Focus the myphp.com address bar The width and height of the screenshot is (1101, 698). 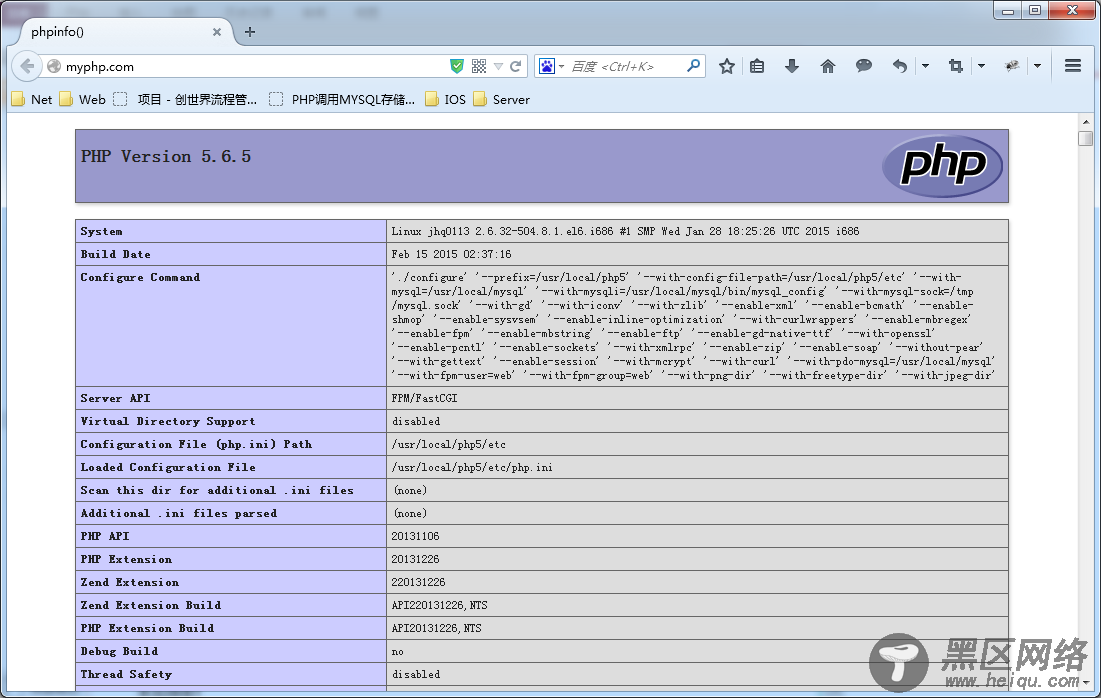click(253, 67)
